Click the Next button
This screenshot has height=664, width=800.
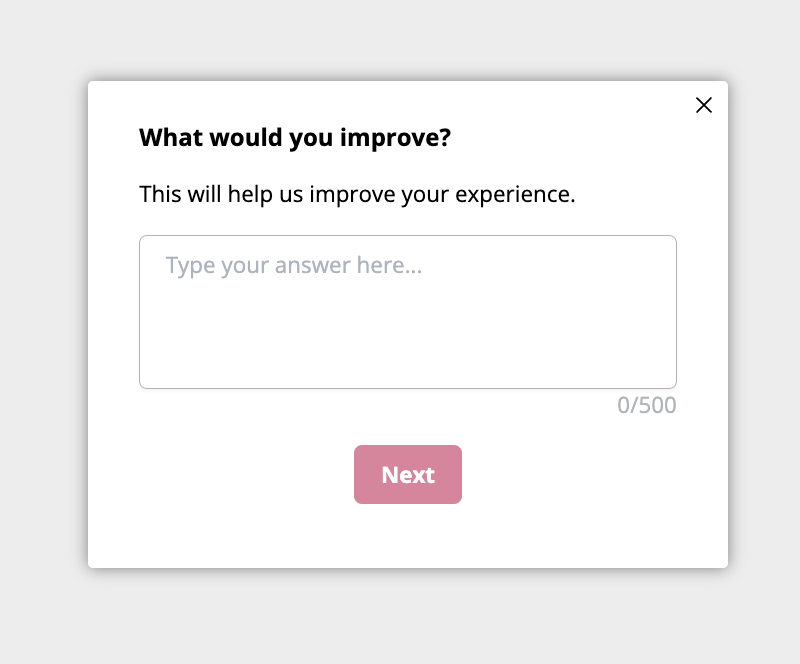408,475
